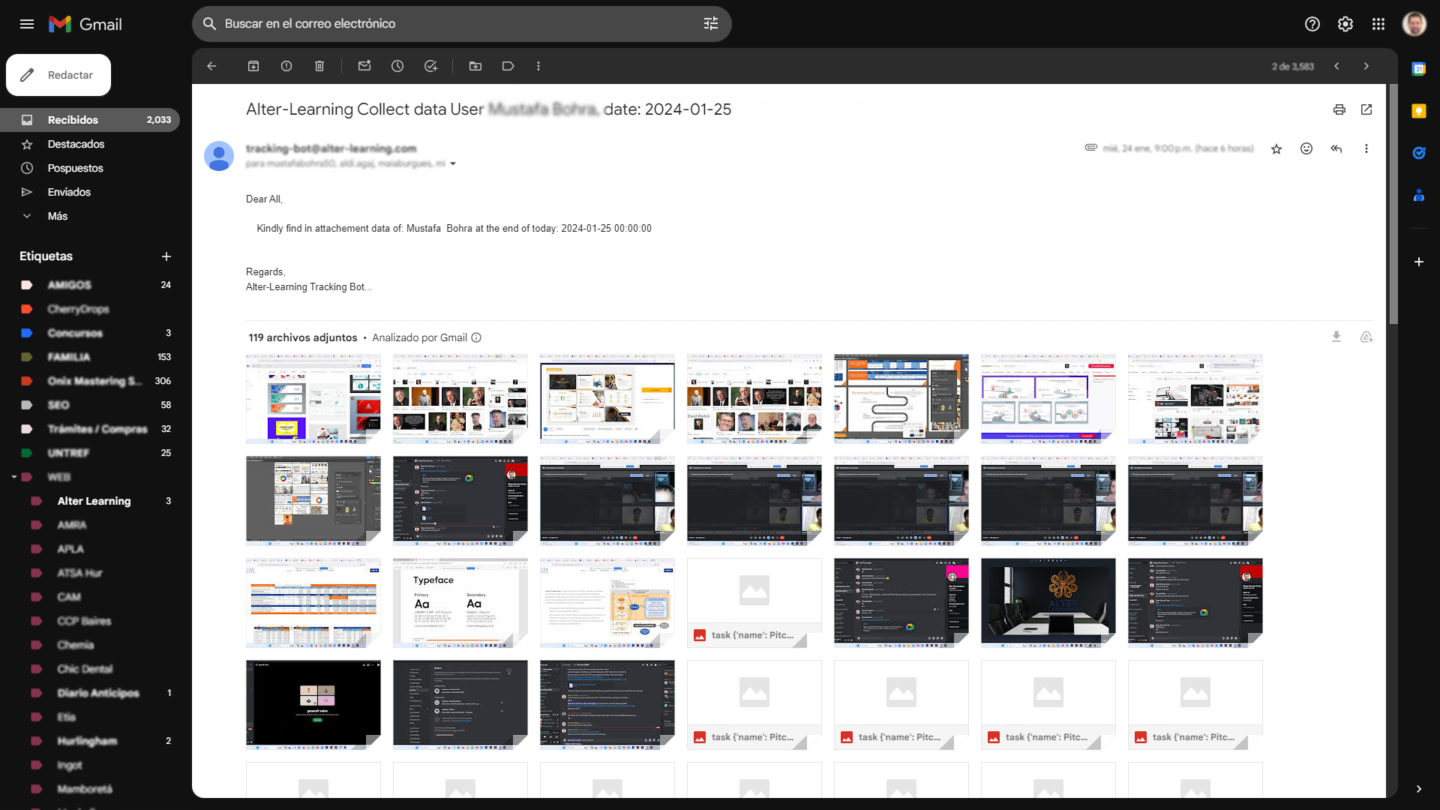Screen dimensions: 1440x810
Task: Print the email with the printer icon
Action: pyautogui.click(x=1339, y=110)
